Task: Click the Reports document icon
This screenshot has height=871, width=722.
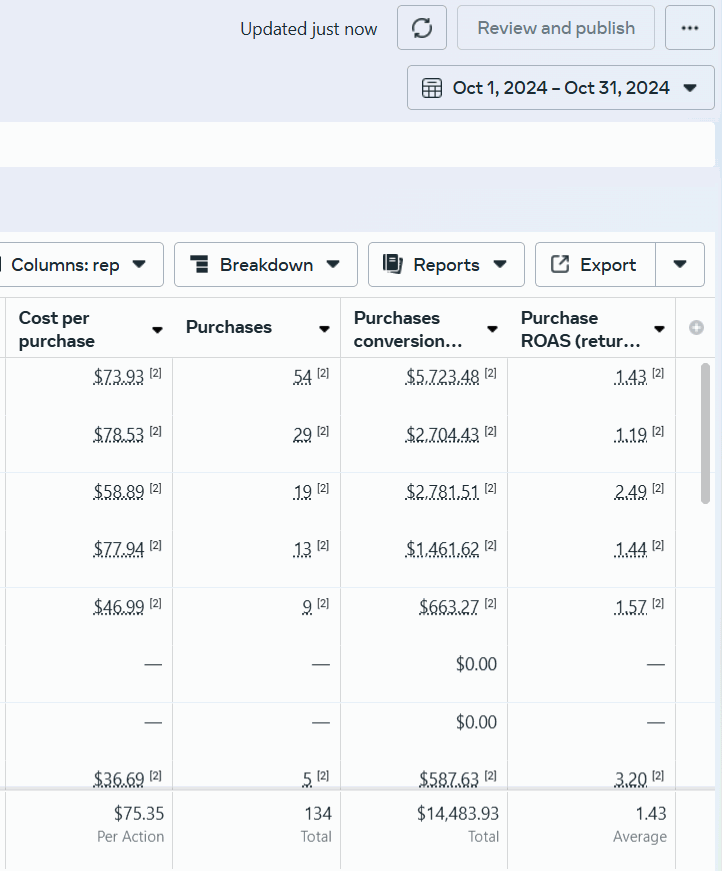Action: click(393, 264)
